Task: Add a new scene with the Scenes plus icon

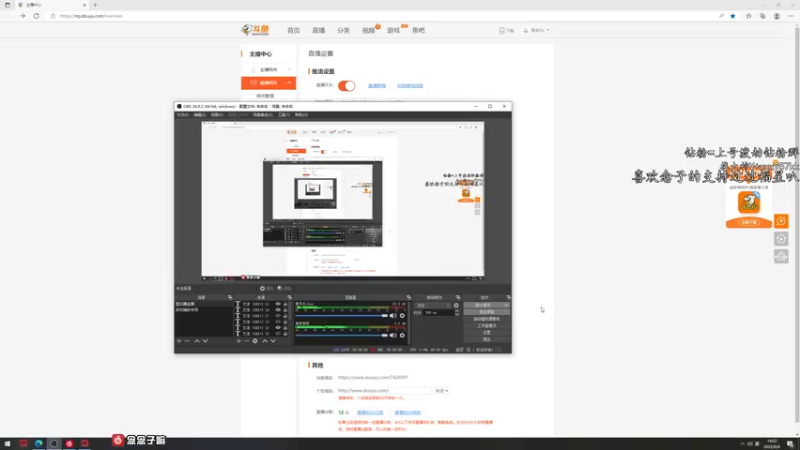Action: click(x=179, y=341)
